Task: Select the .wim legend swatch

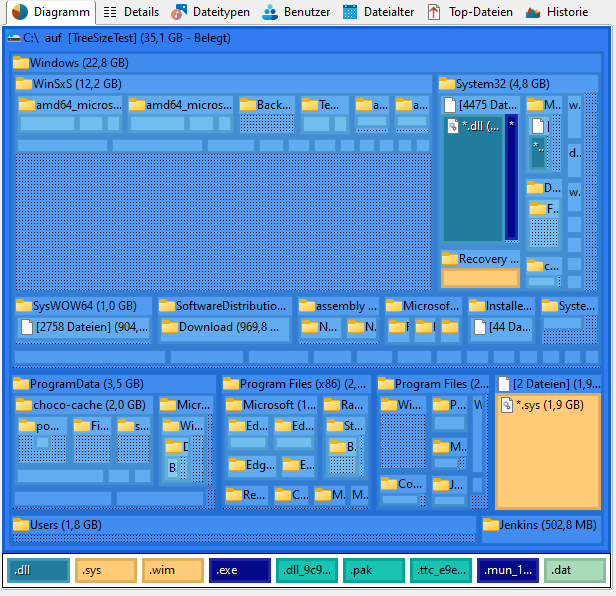Action: 173,570
